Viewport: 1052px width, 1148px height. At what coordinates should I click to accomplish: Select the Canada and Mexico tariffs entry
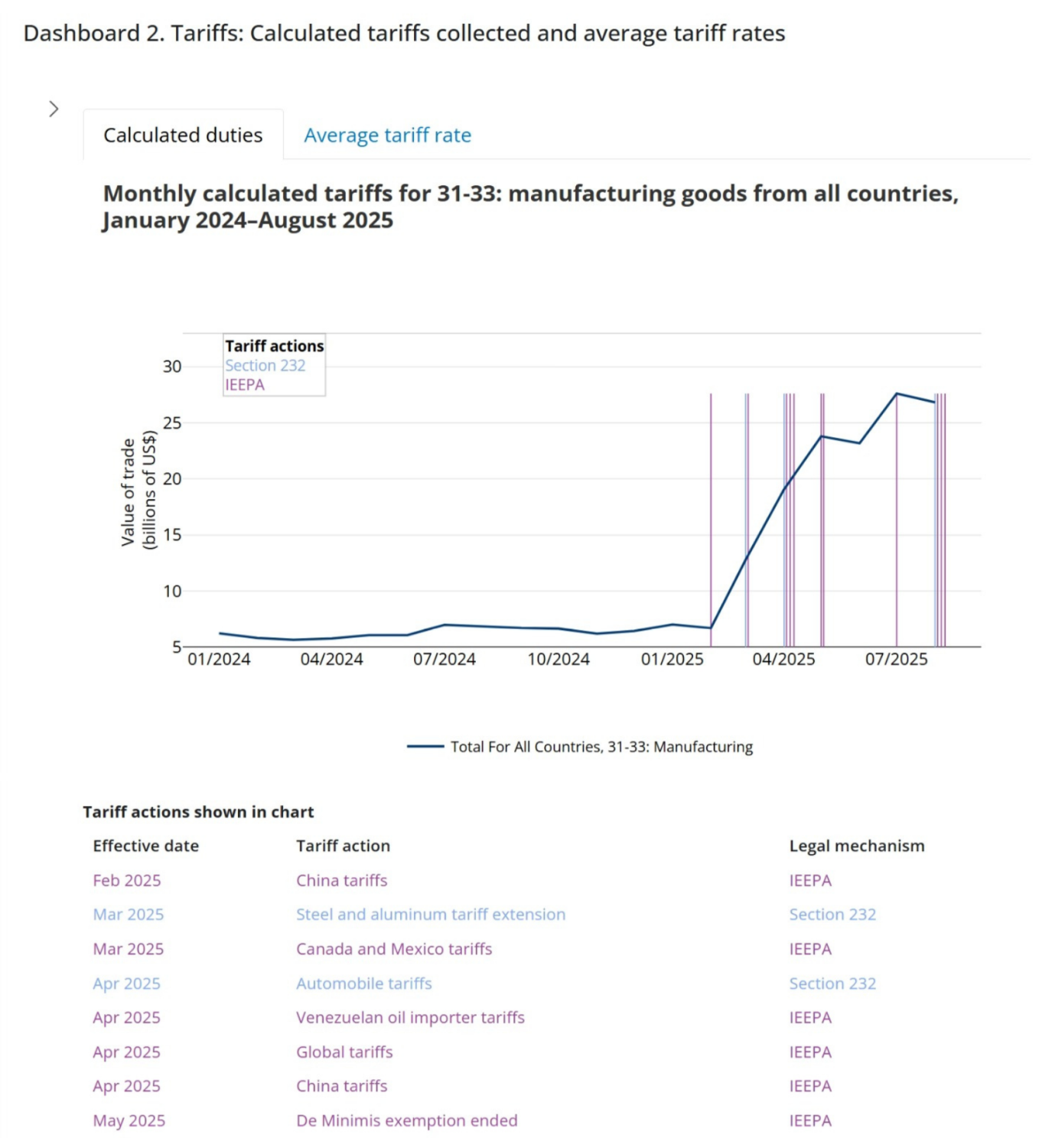click(x=394, y=948)
